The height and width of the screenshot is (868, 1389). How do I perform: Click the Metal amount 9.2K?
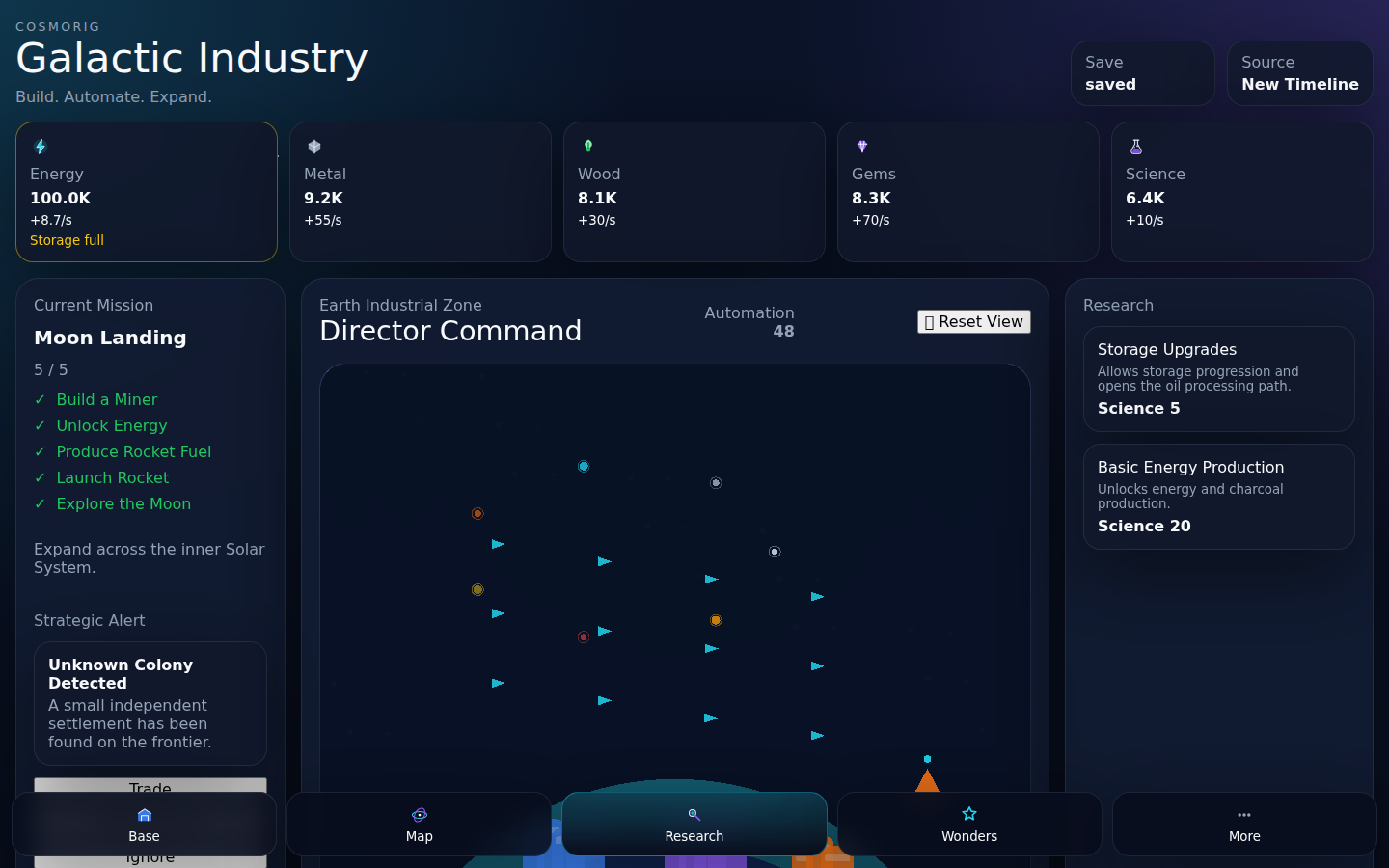[x=324, y=198]
